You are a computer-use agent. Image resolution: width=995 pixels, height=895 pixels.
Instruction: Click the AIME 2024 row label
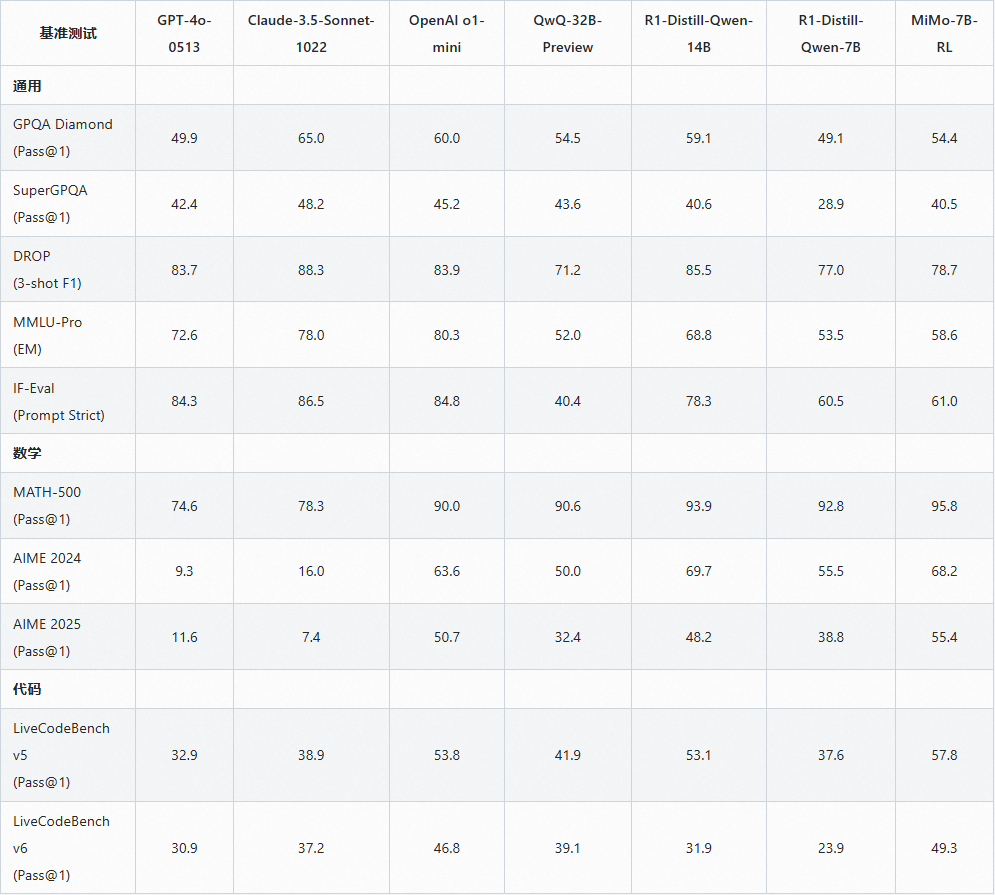click(x=47, y=571)
